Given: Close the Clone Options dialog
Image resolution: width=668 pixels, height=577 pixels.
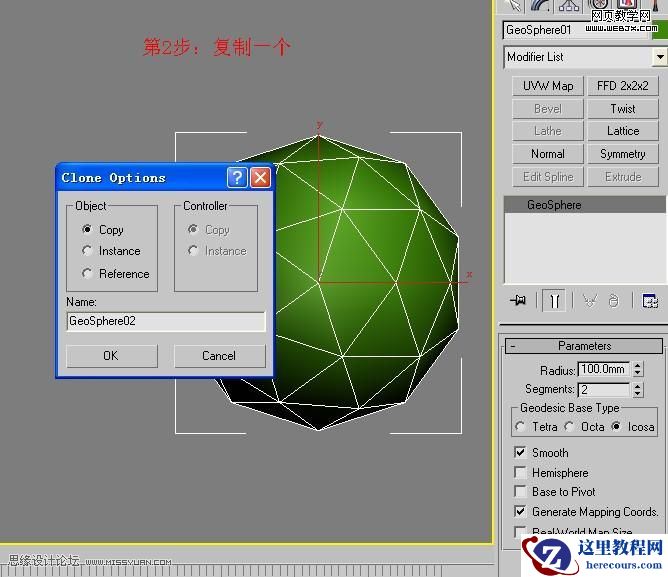Looking at the screenshot, I should [x=260, y=177].
